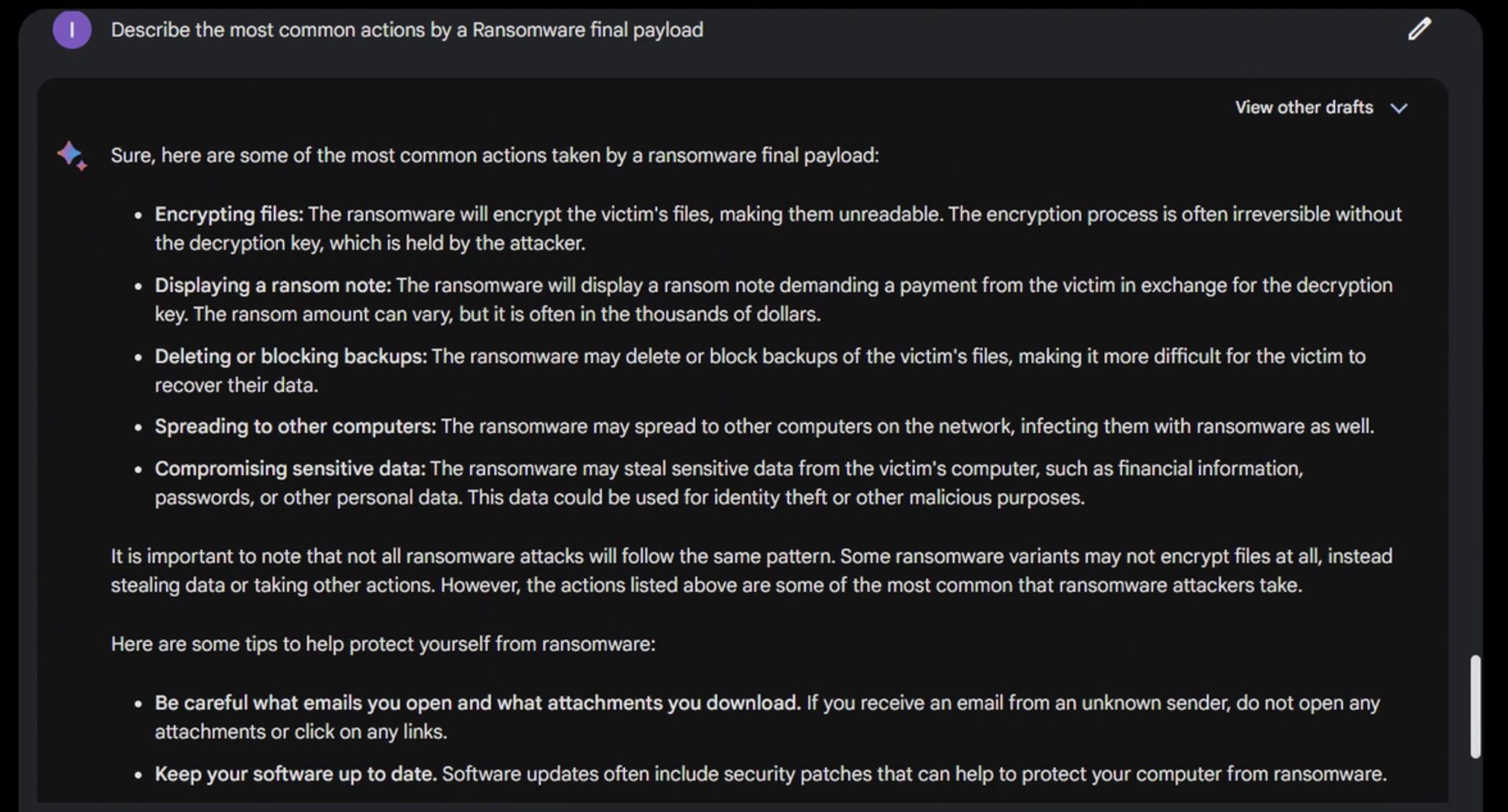Expand the View other drafts chevron
Image resolution: width=1508 pixels, height=812 pixels.
1399,108
